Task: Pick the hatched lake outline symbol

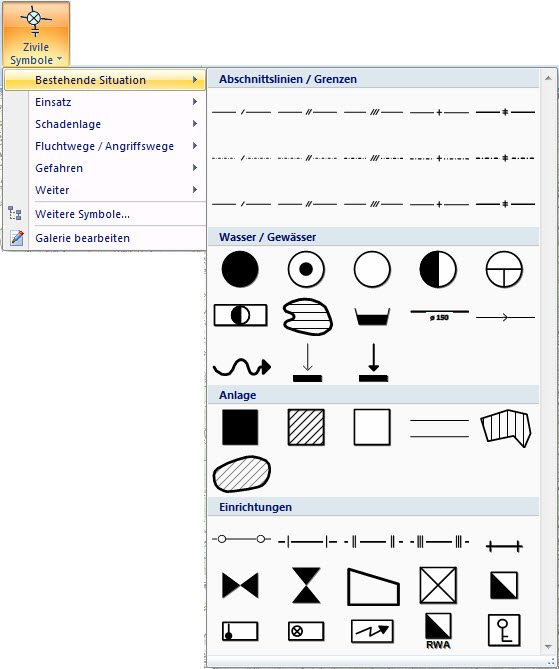Action: pos(307,317)
